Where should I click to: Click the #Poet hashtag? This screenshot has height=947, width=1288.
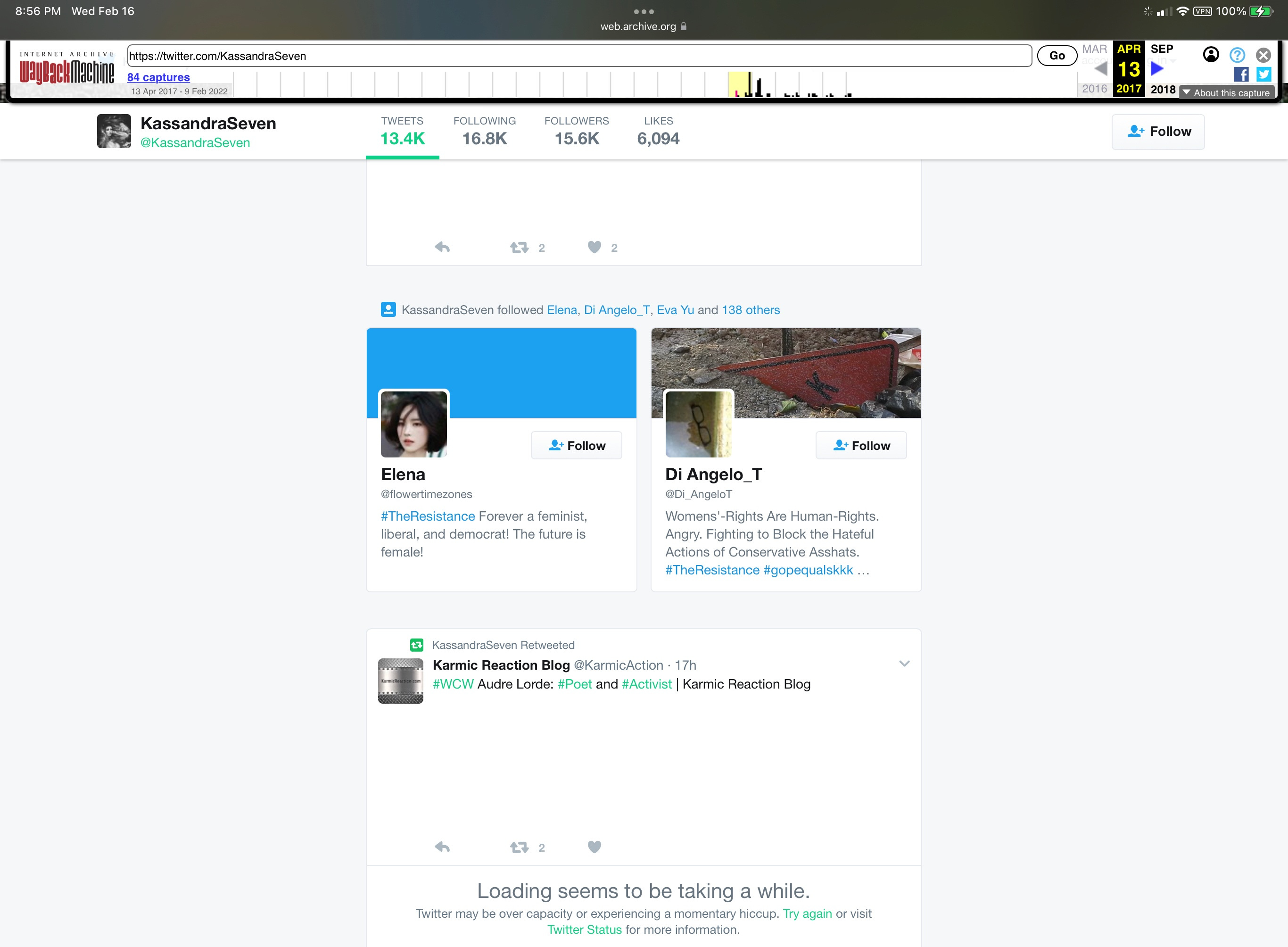[x=575, y=684]
